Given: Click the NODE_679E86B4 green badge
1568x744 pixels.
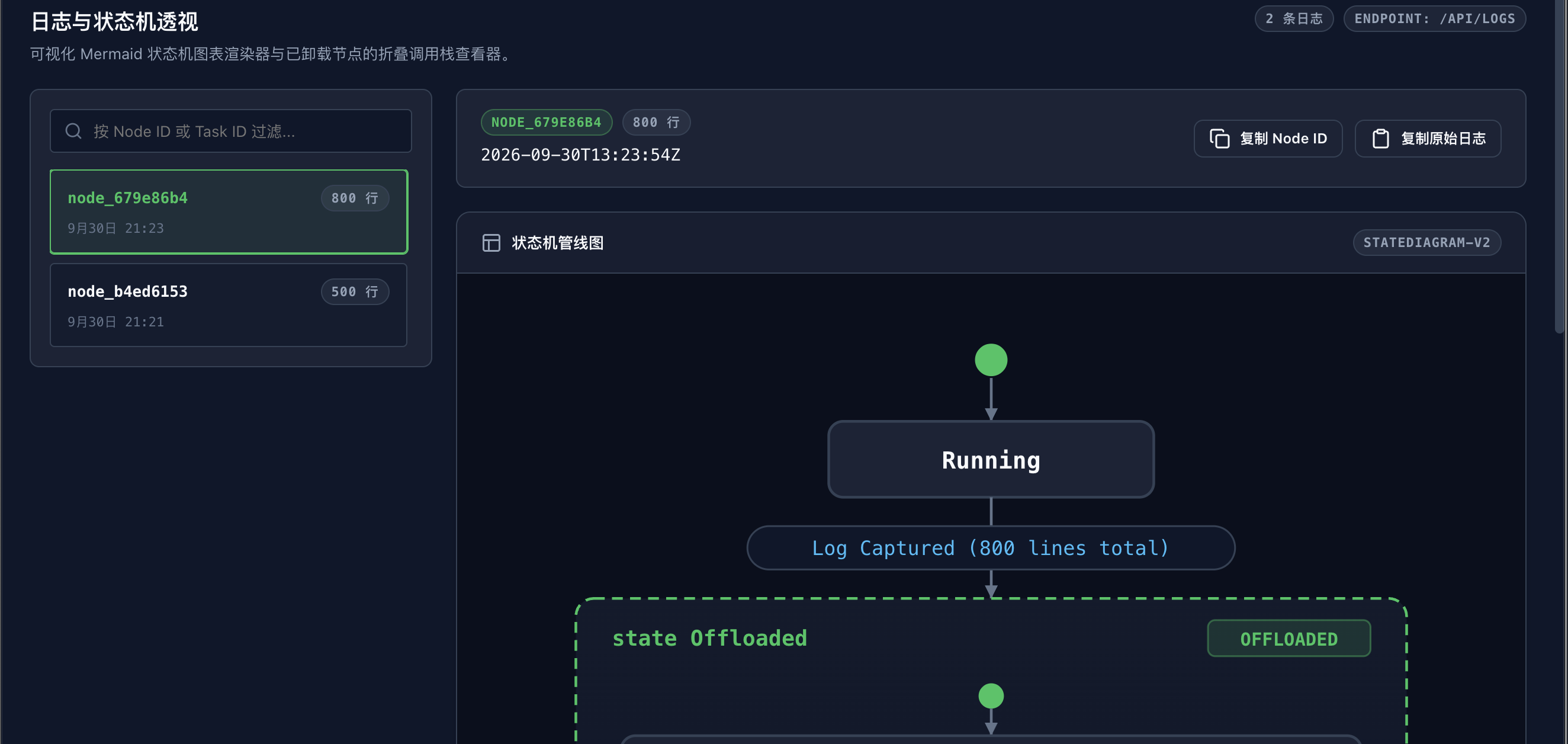Looking at the screenshot, I should (x=546, y=123).
